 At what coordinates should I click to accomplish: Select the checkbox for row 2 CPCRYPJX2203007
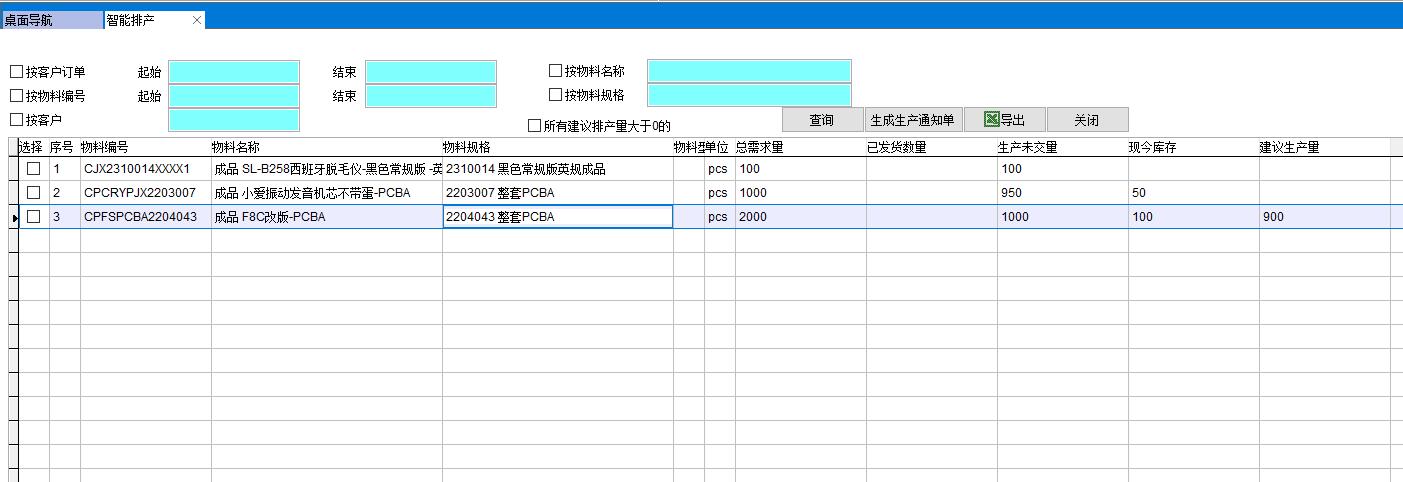34,192
